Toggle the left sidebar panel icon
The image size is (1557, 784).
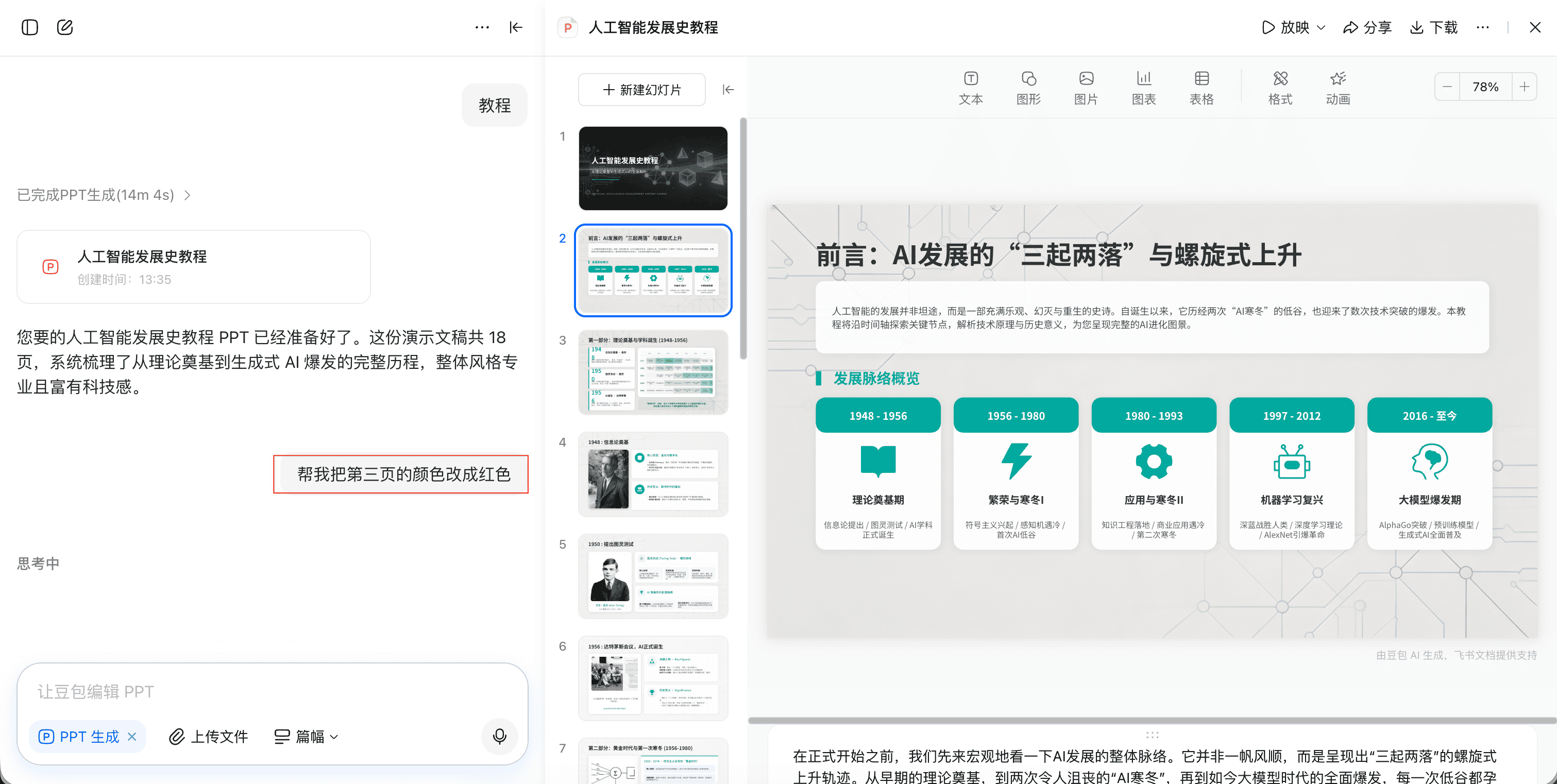click(x=29, y=27)
